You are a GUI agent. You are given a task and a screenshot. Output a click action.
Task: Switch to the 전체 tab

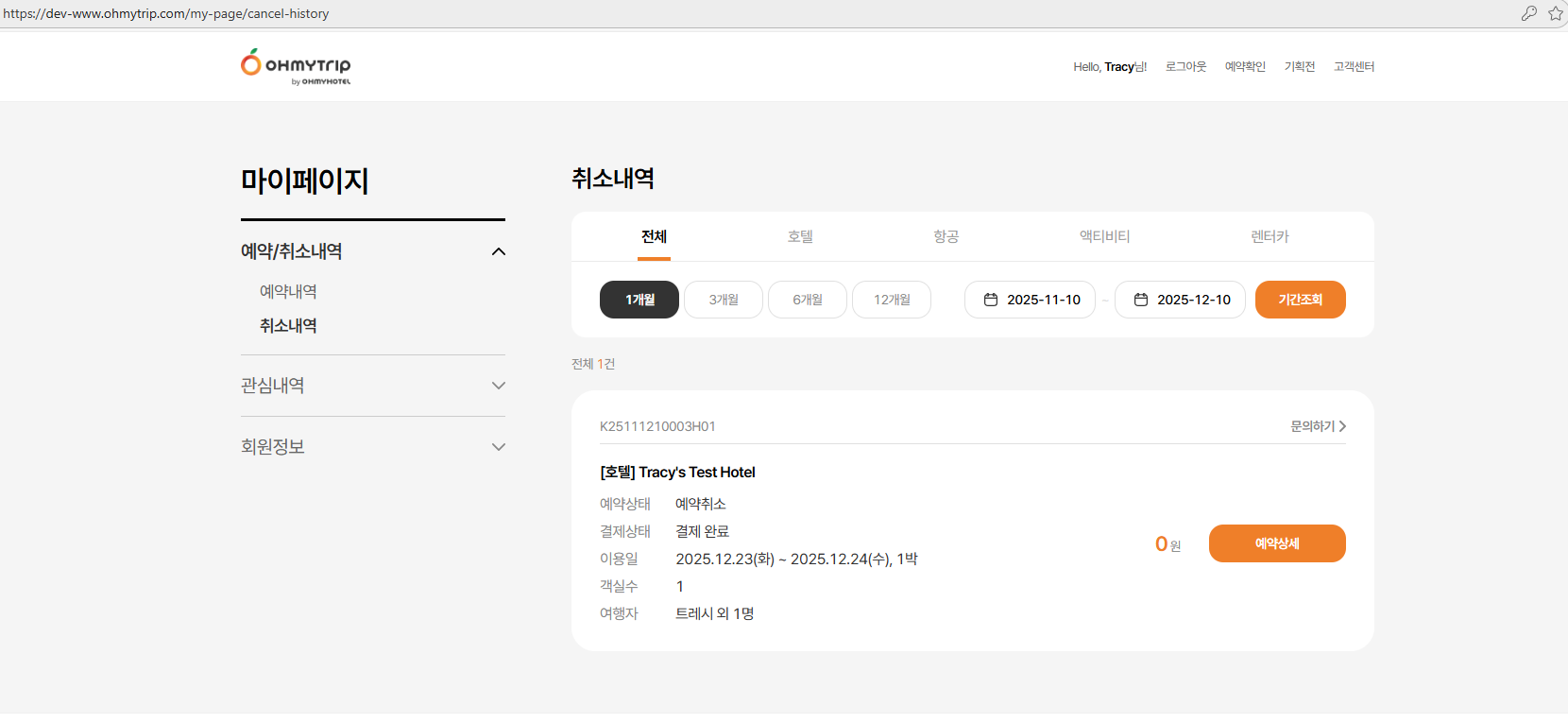[654, 236]
